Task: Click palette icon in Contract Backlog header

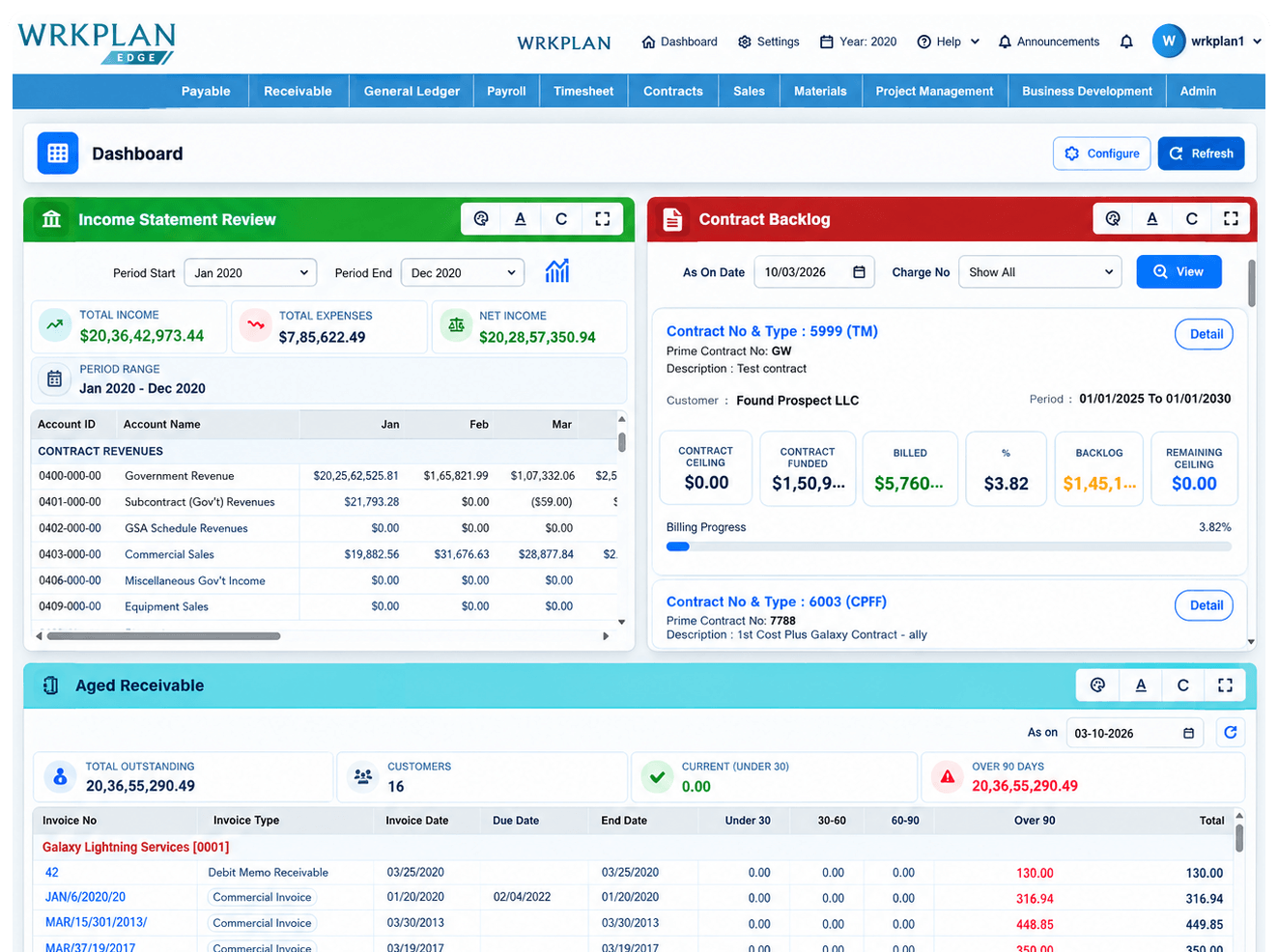Action: click(x=1113, y=219)
